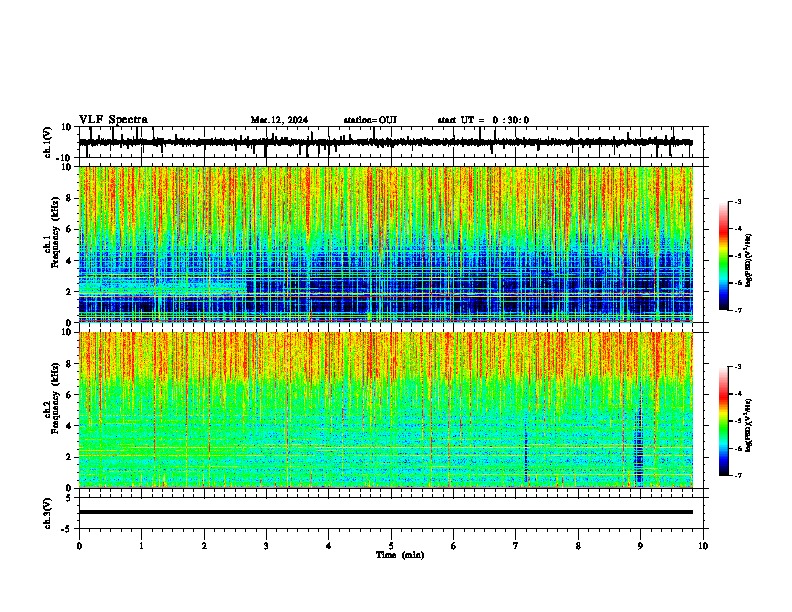Screen dimensions: 792x612
Task: Click the ch.1 spectrogram color bar
Action: [x=723, y=256]
